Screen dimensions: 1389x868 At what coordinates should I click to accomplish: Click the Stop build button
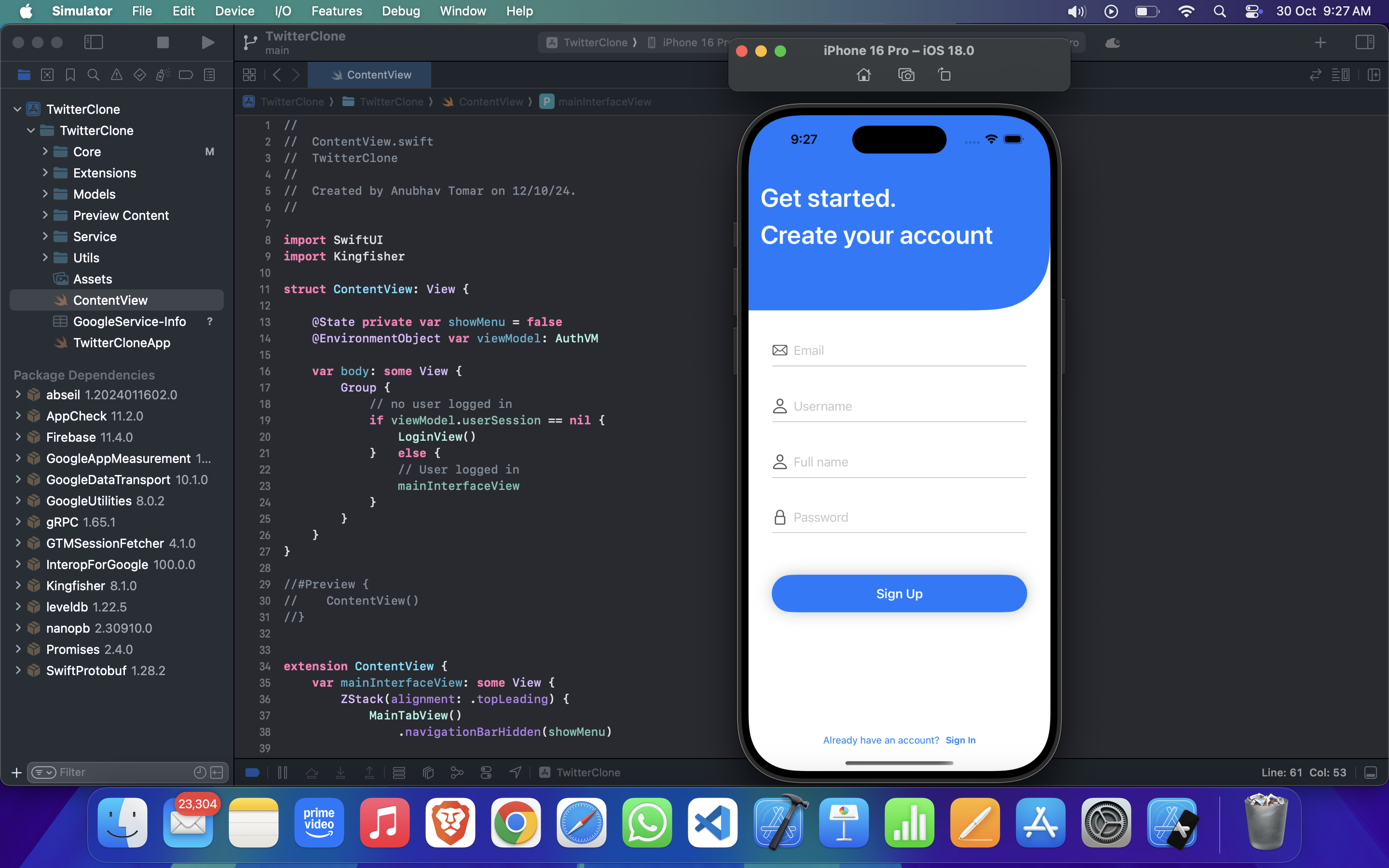click(163, 42)
